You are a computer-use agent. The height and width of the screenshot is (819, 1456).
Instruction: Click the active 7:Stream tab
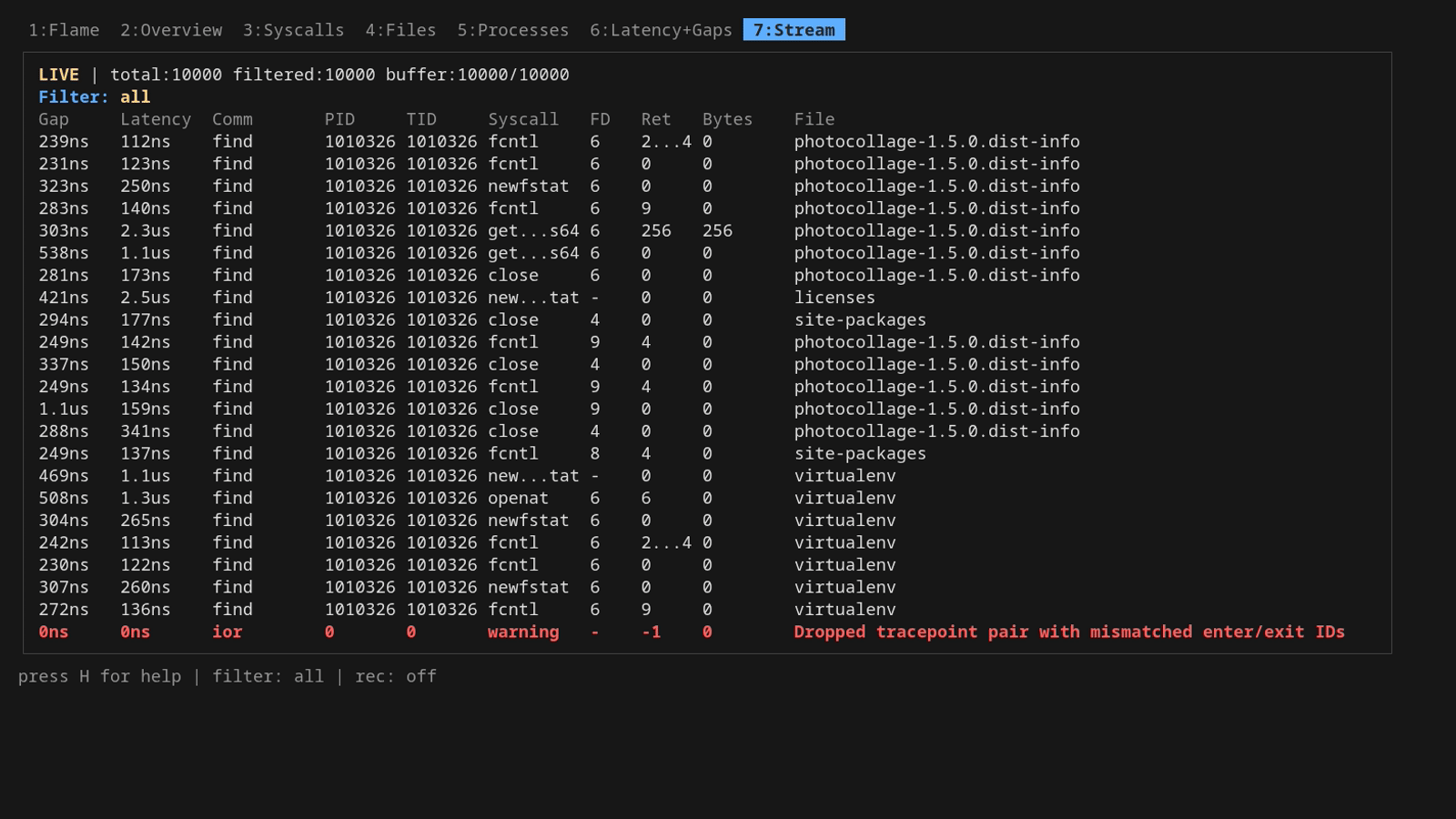(794, 30)
